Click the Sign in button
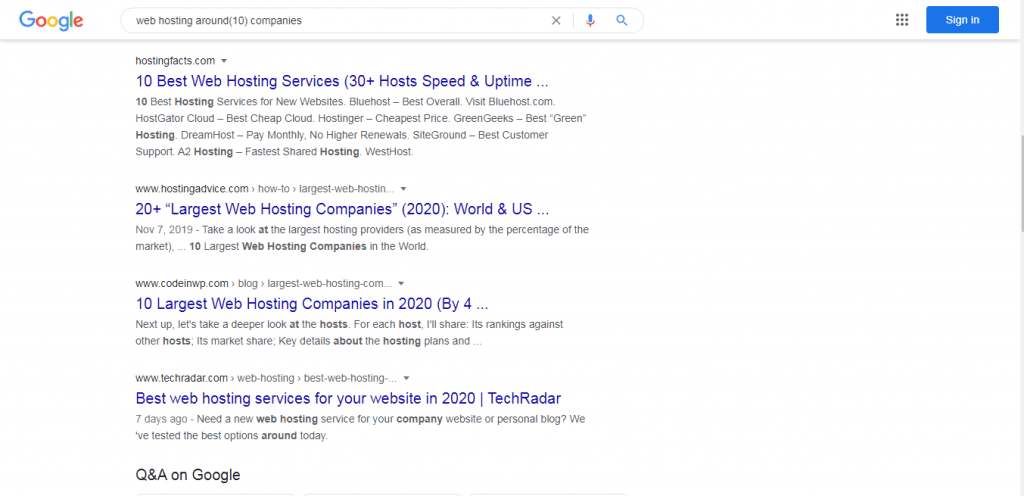 click(x=962, y=20)
